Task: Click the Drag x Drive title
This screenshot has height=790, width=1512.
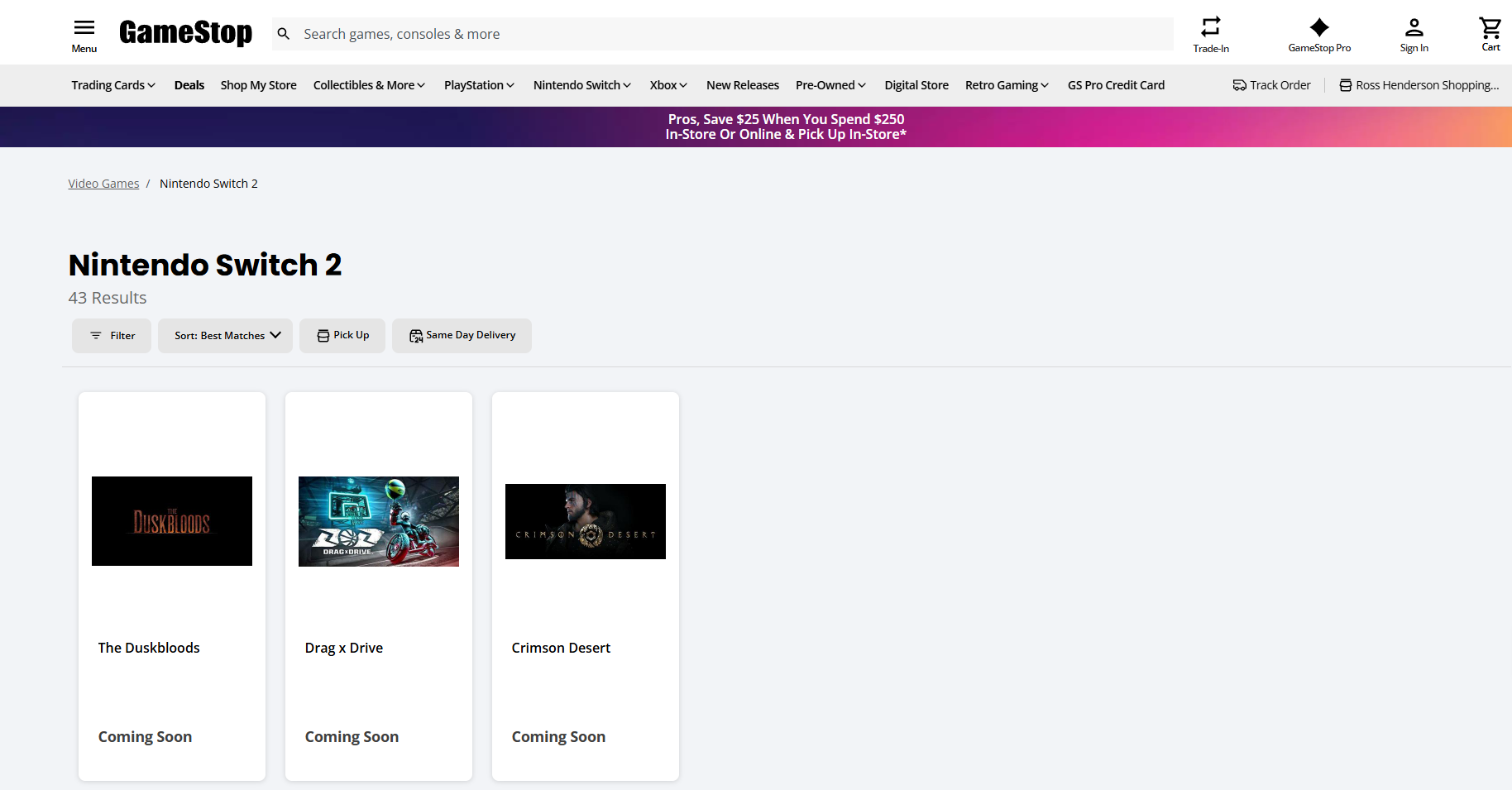Action: tap(344, 648)
